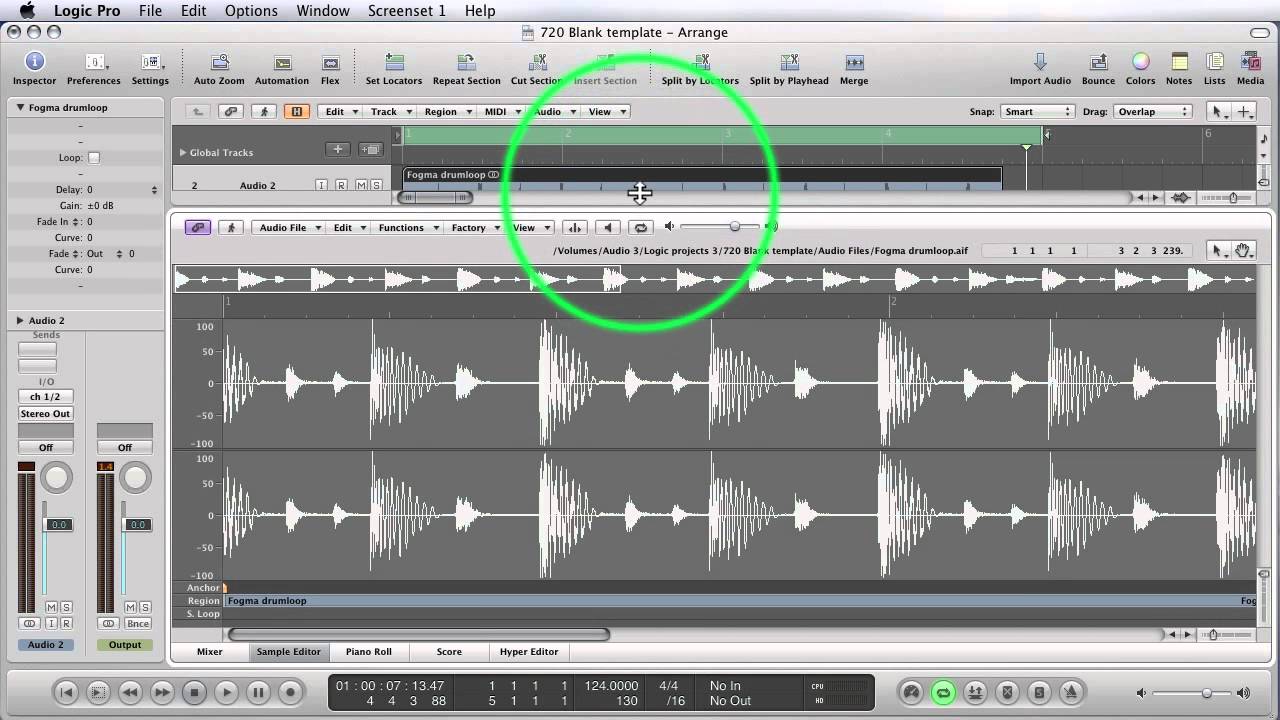Open Logic Preferences from toolbar
This screenshot has height=720, width=1280.
94,68
